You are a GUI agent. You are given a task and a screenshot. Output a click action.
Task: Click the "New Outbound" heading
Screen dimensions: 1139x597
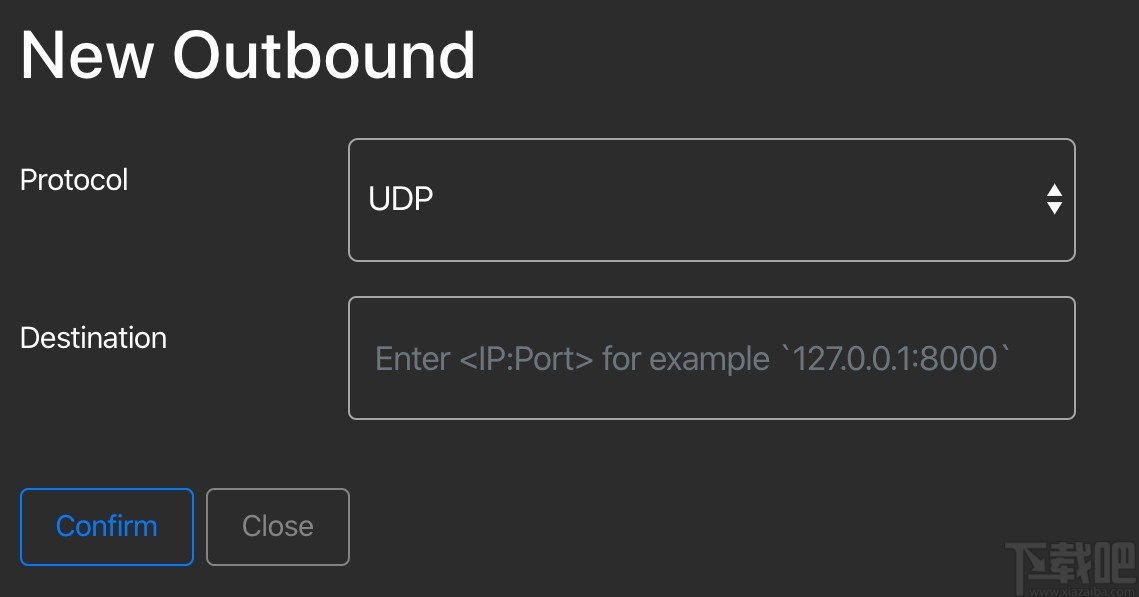coord(247,55)
